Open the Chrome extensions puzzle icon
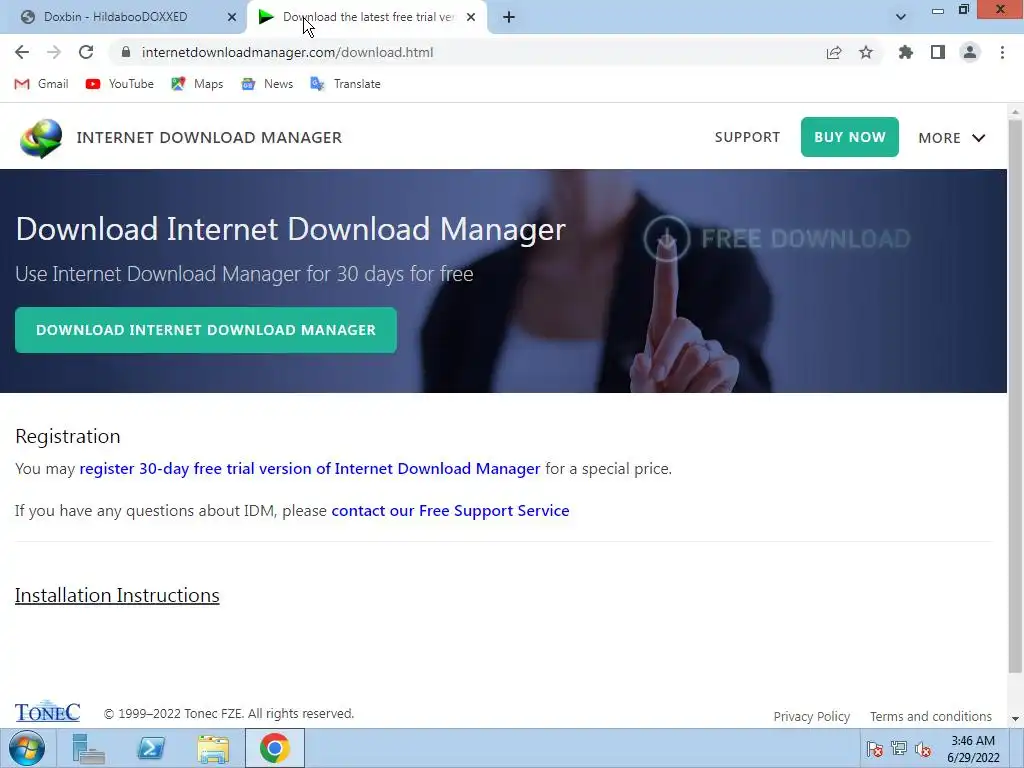The width and height of the screenshot is (1024, 768). click(905, 52)
